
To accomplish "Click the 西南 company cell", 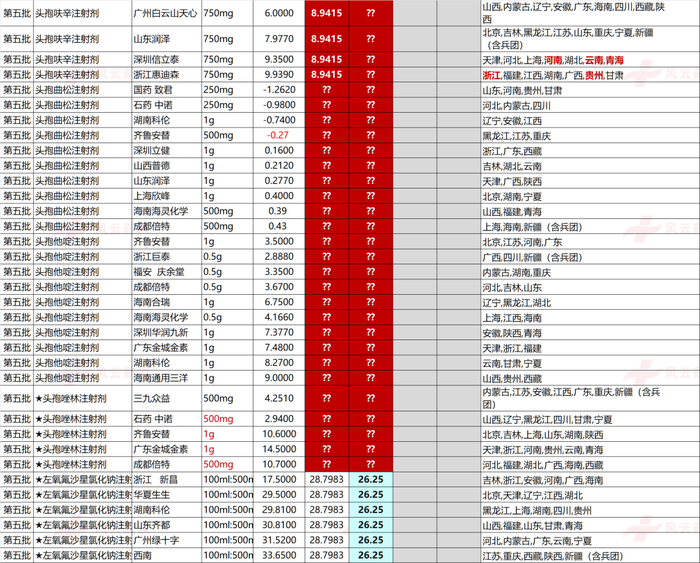I will [167, 555].
